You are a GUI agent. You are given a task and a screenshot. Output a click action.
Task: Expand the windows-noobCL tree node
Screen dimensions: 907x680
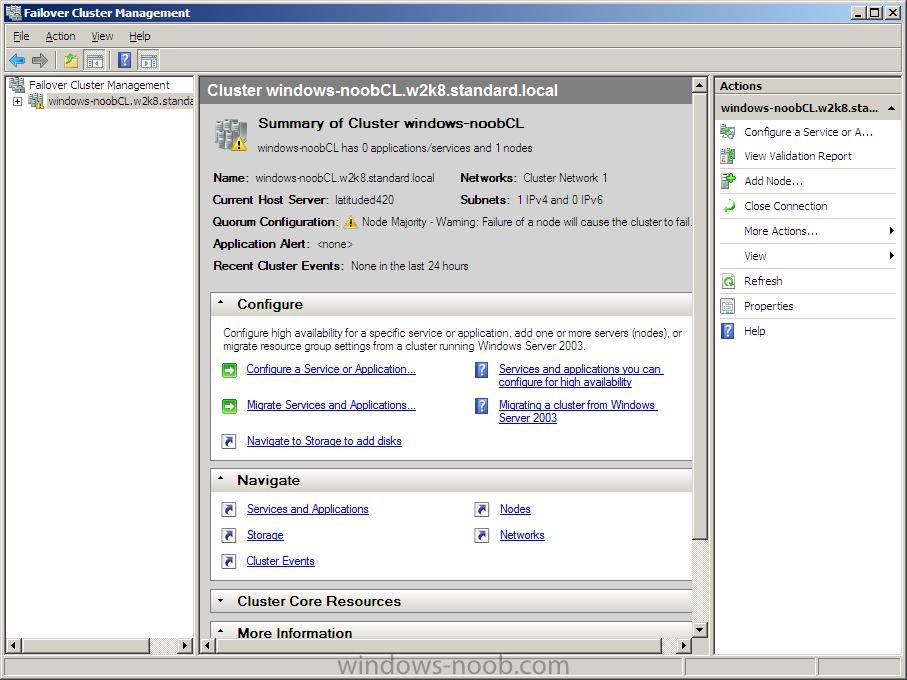click(x=17, y=102)
